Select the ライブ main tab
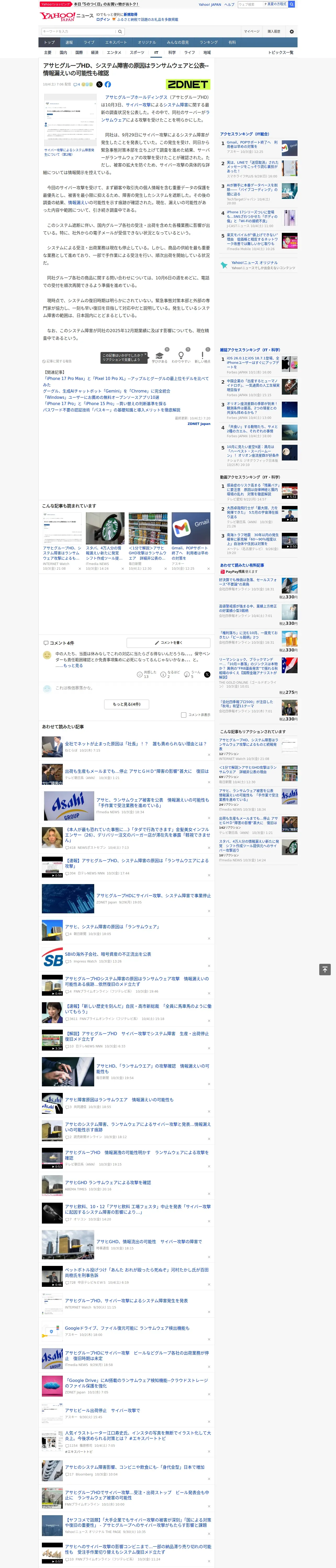This screenshot has width=336, height=1568. (89, 43)
